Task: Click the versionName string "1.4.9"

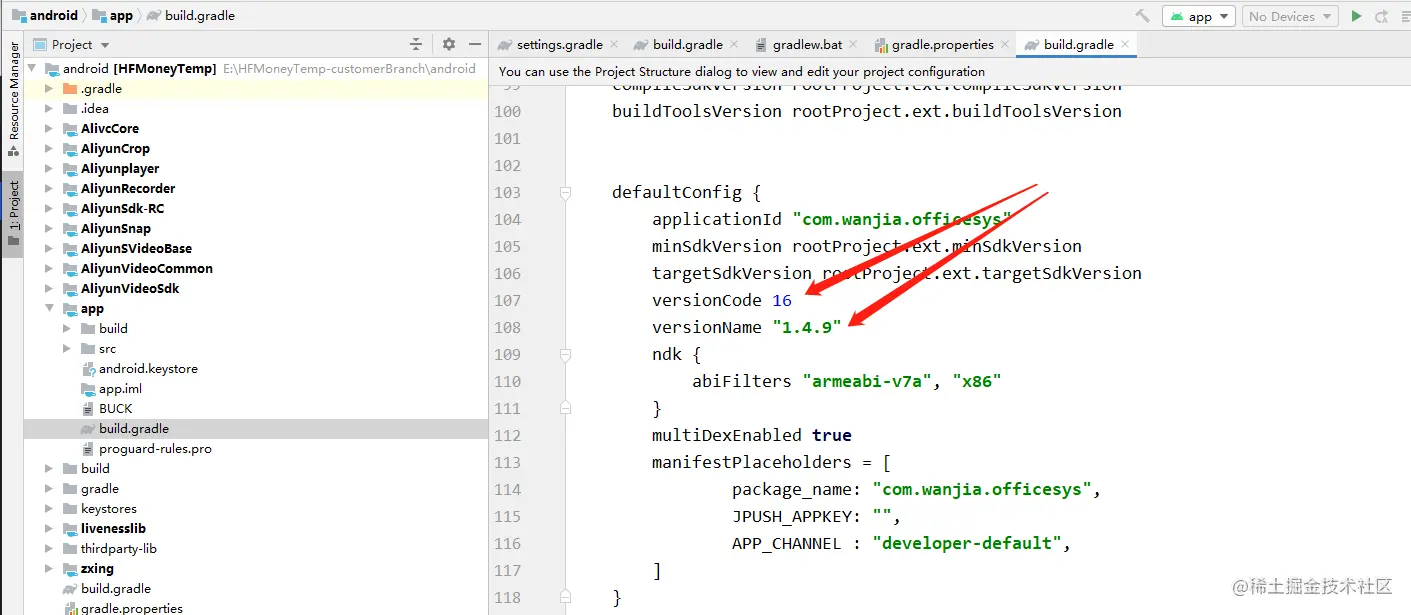Action: click(x=806, y=327)
